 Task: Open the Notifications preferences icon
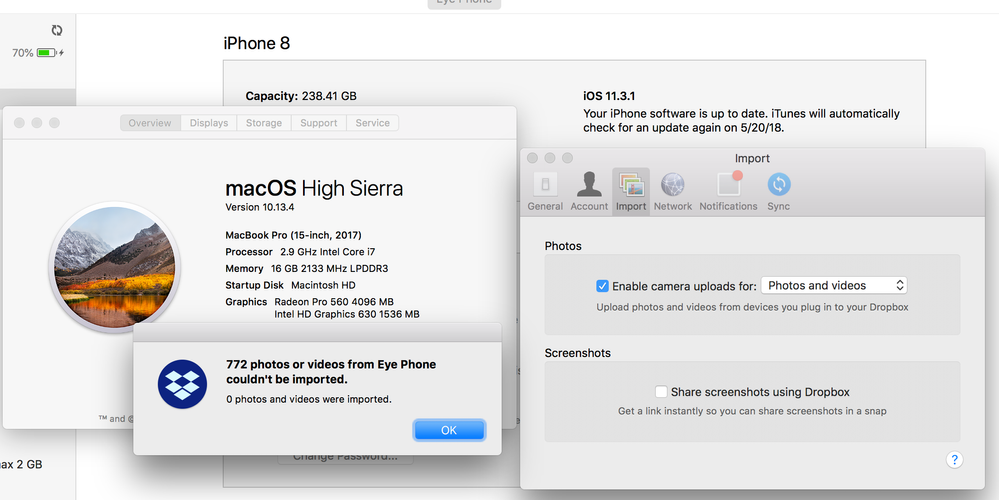click(728, 190)
